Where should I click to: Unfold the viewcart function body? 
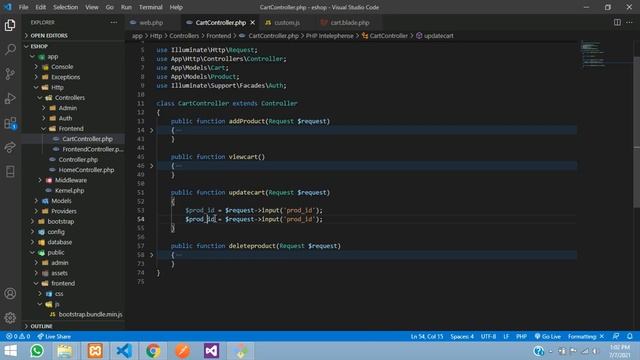151,166
